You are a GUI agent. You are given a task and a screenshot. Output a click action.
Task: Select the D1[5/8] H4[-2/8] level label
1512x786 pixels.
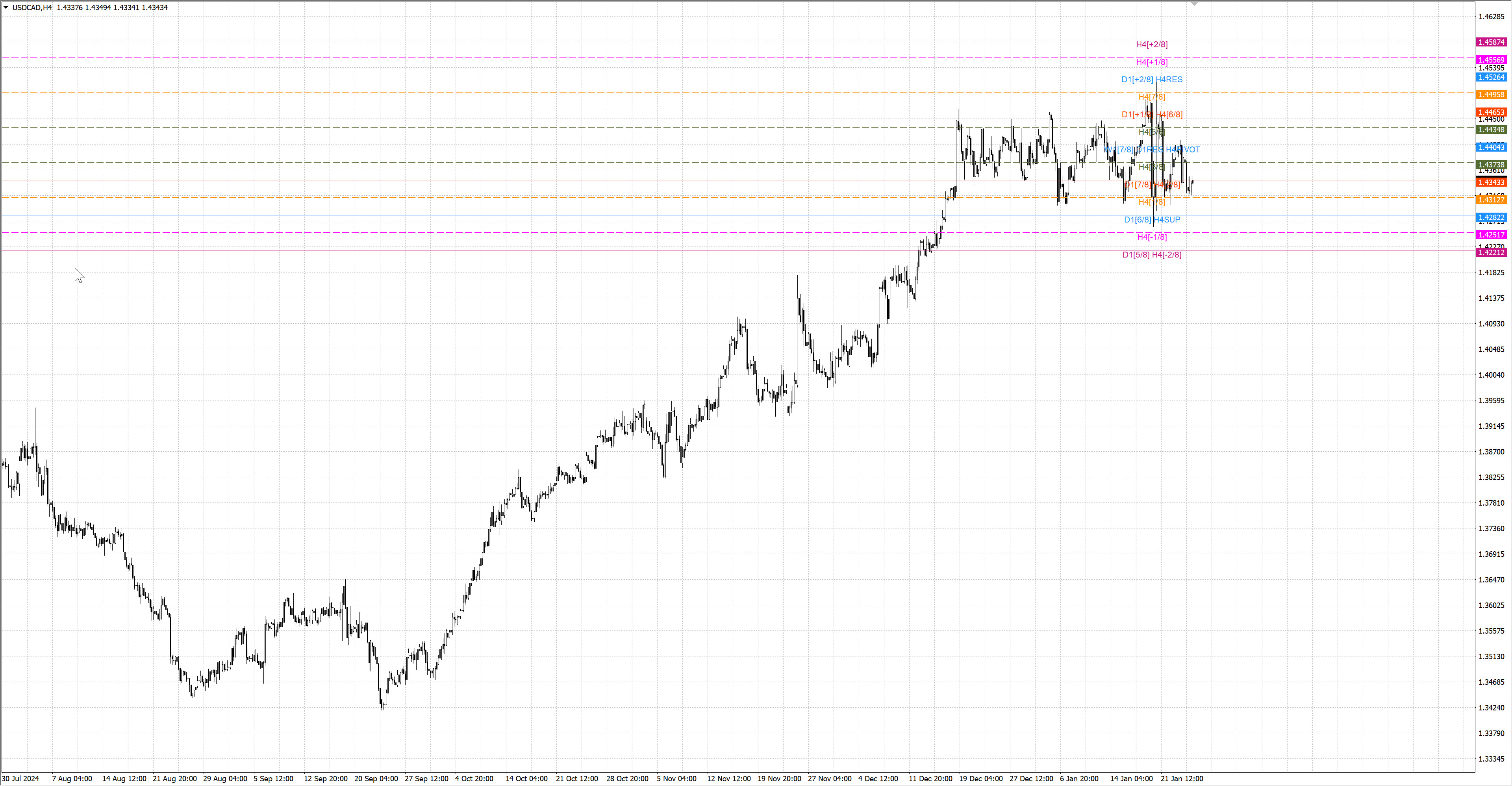(x=1152, y=255)
